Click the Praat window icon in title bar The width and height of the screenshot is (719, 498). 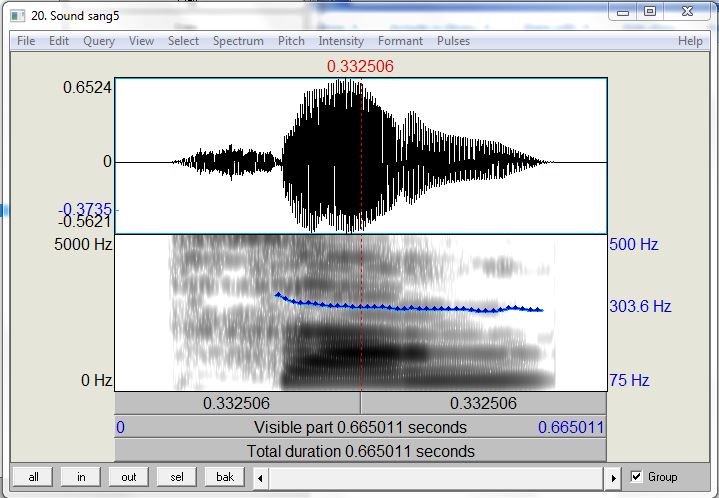17,16
